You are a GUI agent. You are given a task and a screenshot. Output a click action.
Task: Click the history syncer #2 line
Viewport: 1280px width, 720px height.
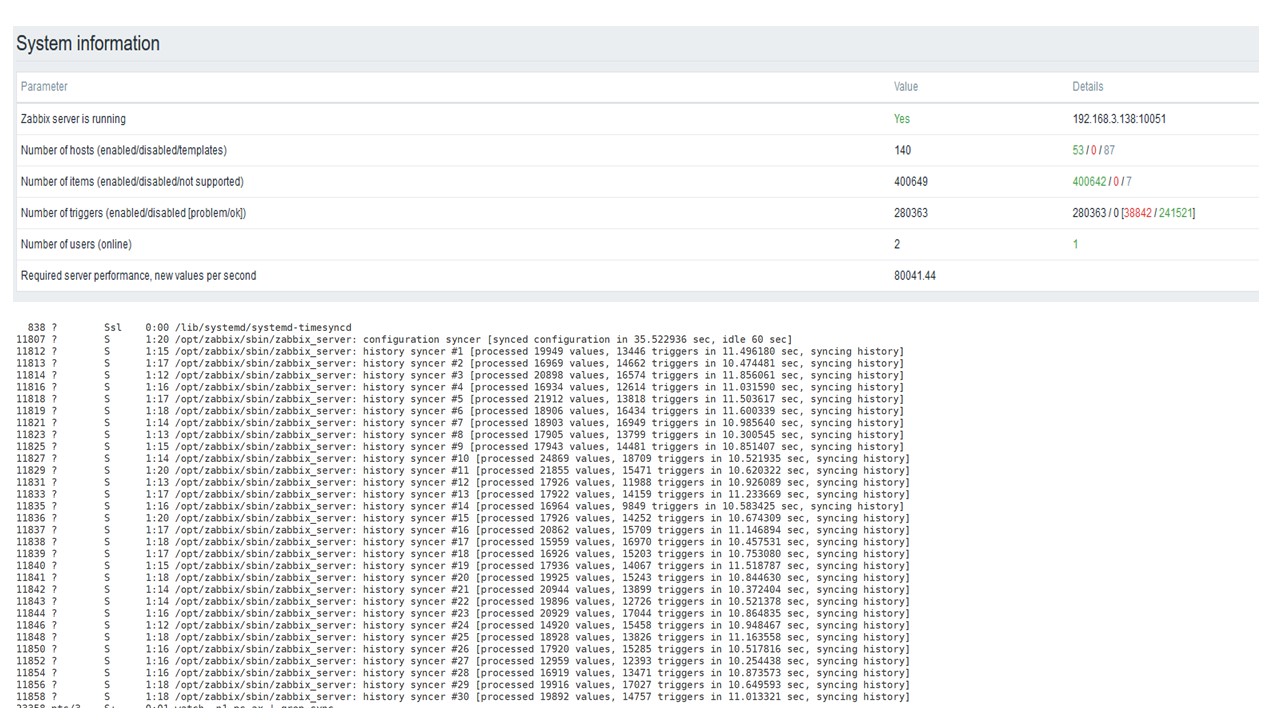460,364
